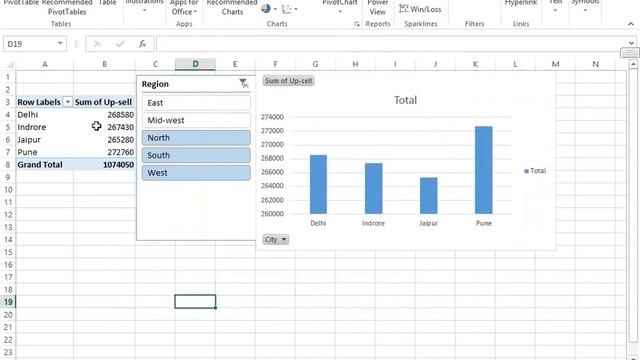Collapse the ribbon with the arrow
Viewport: 640px width, 360px height.
(631, 24)
